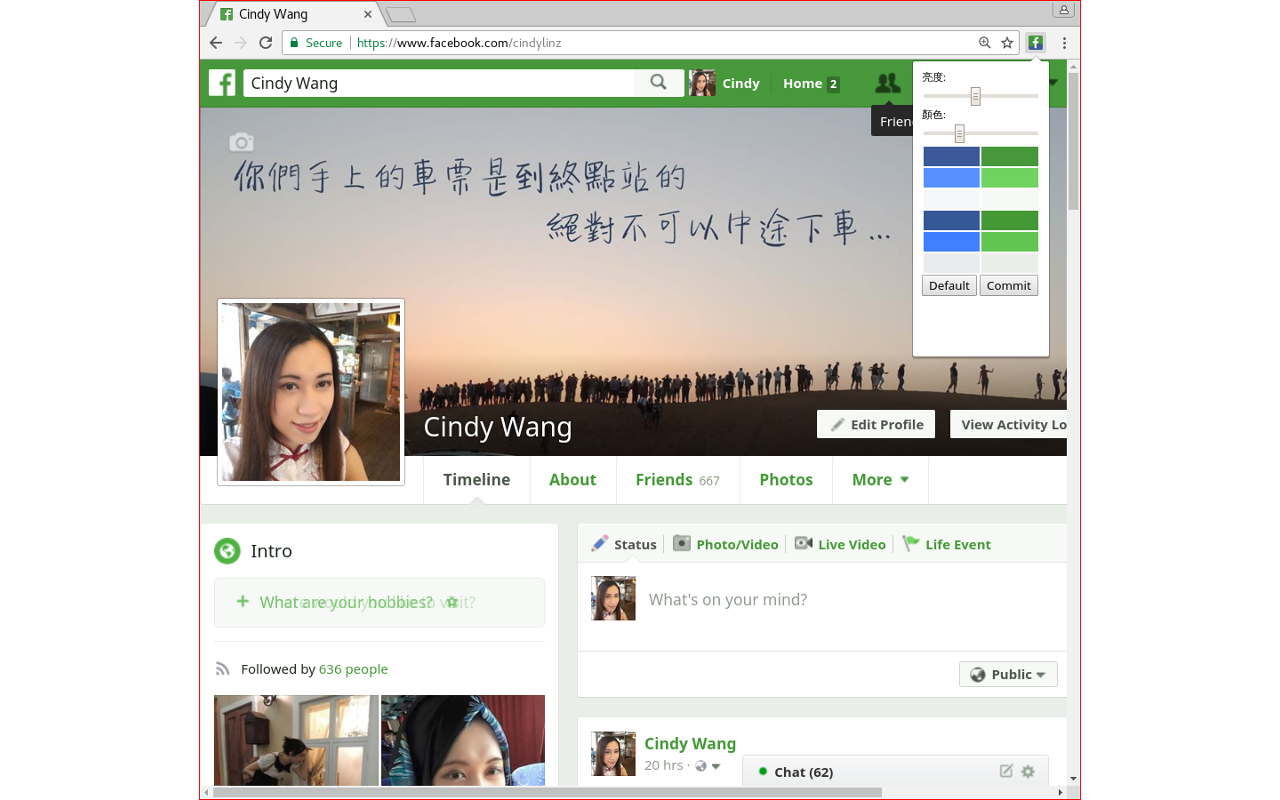Click the Forward arrow in the browser toolbar
Screen dimensions: 1280x800
[x=241, y=43]
